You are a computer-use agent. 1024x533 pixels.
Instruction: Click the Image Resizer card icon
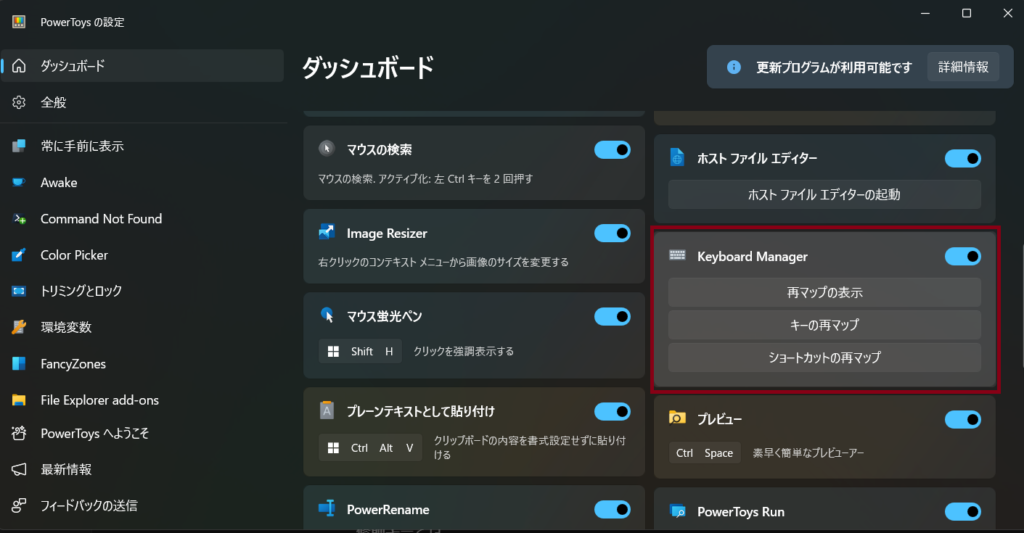[327, 232]
